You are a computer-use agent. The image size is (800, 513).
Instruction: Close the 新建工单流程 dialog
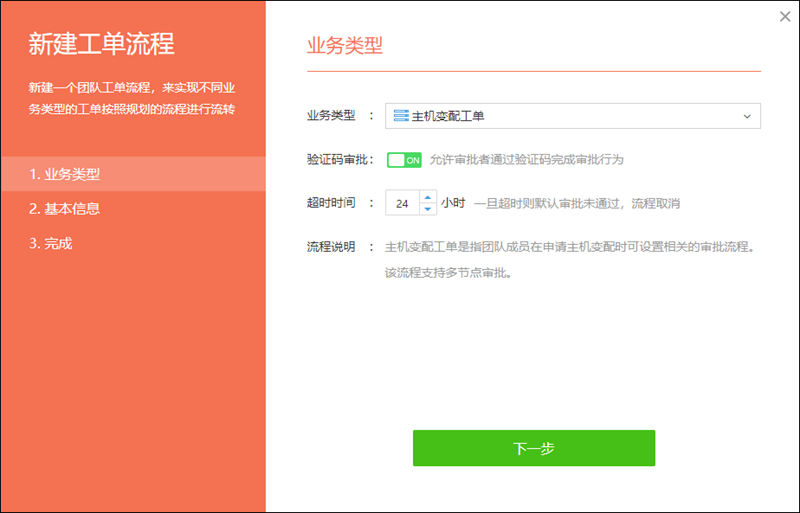click(785, 16)
